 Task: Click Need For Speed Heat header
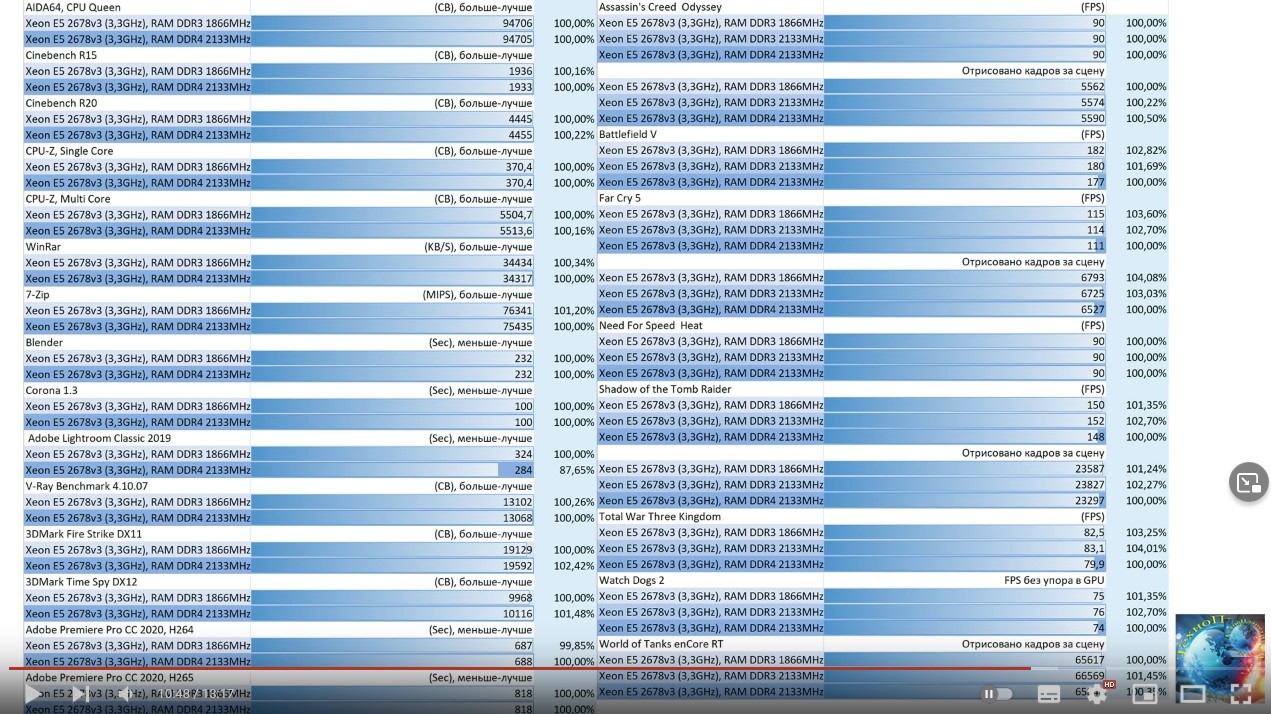(651, 326)
